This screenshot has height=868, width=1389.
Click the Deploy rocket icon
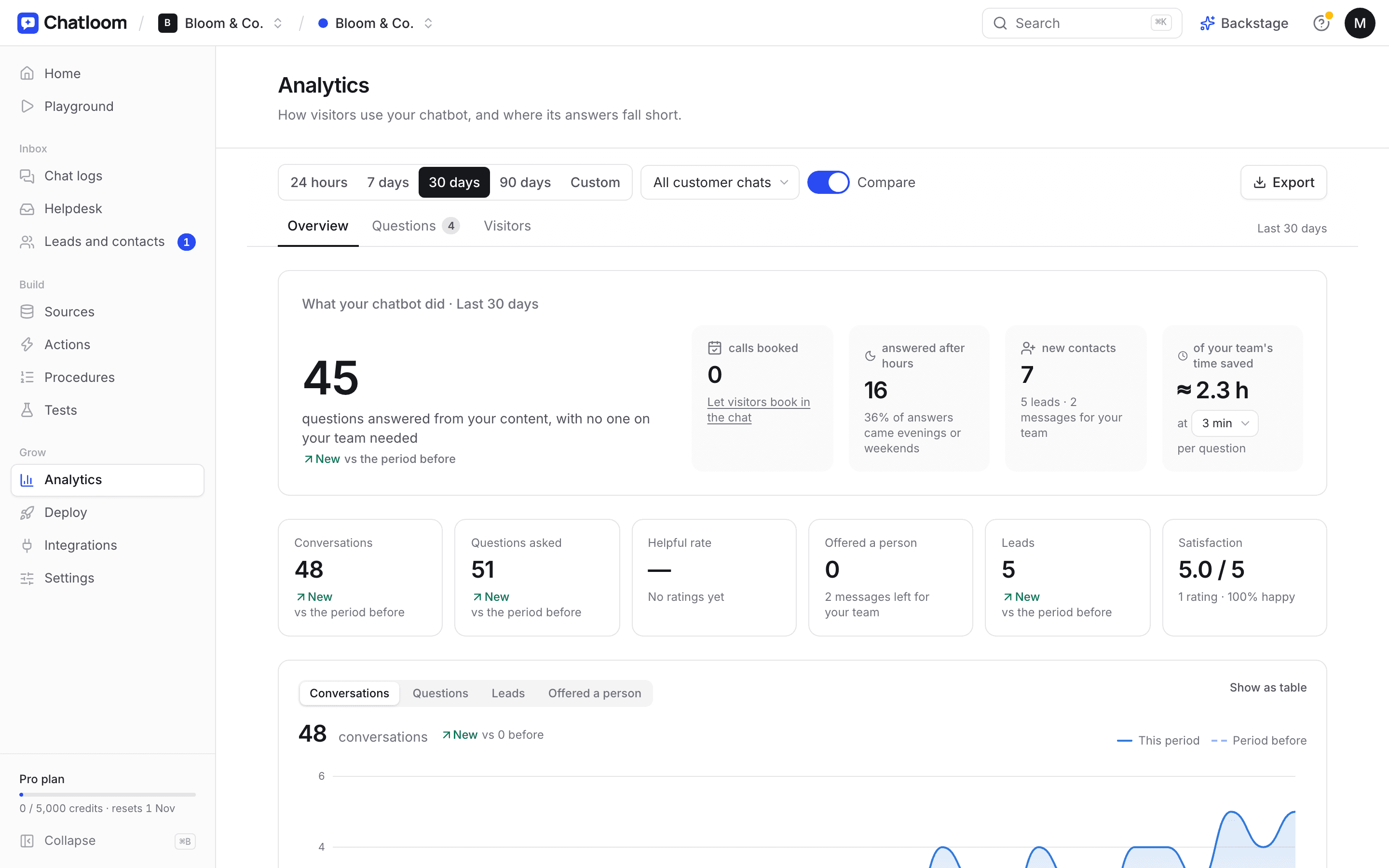pos(27,513)
